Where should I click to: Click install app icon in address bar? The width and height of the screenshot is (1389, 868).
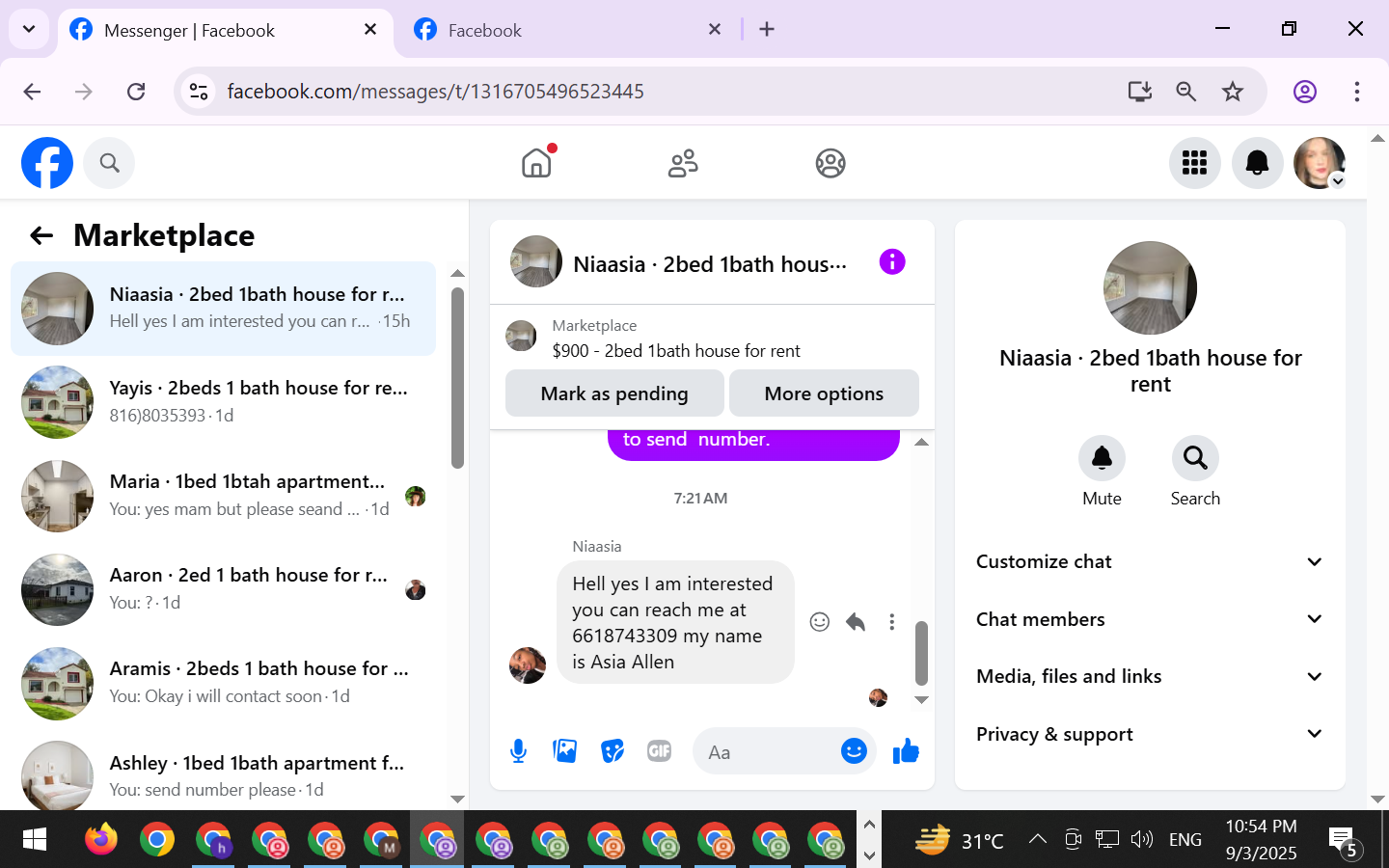pos(1140,92)
